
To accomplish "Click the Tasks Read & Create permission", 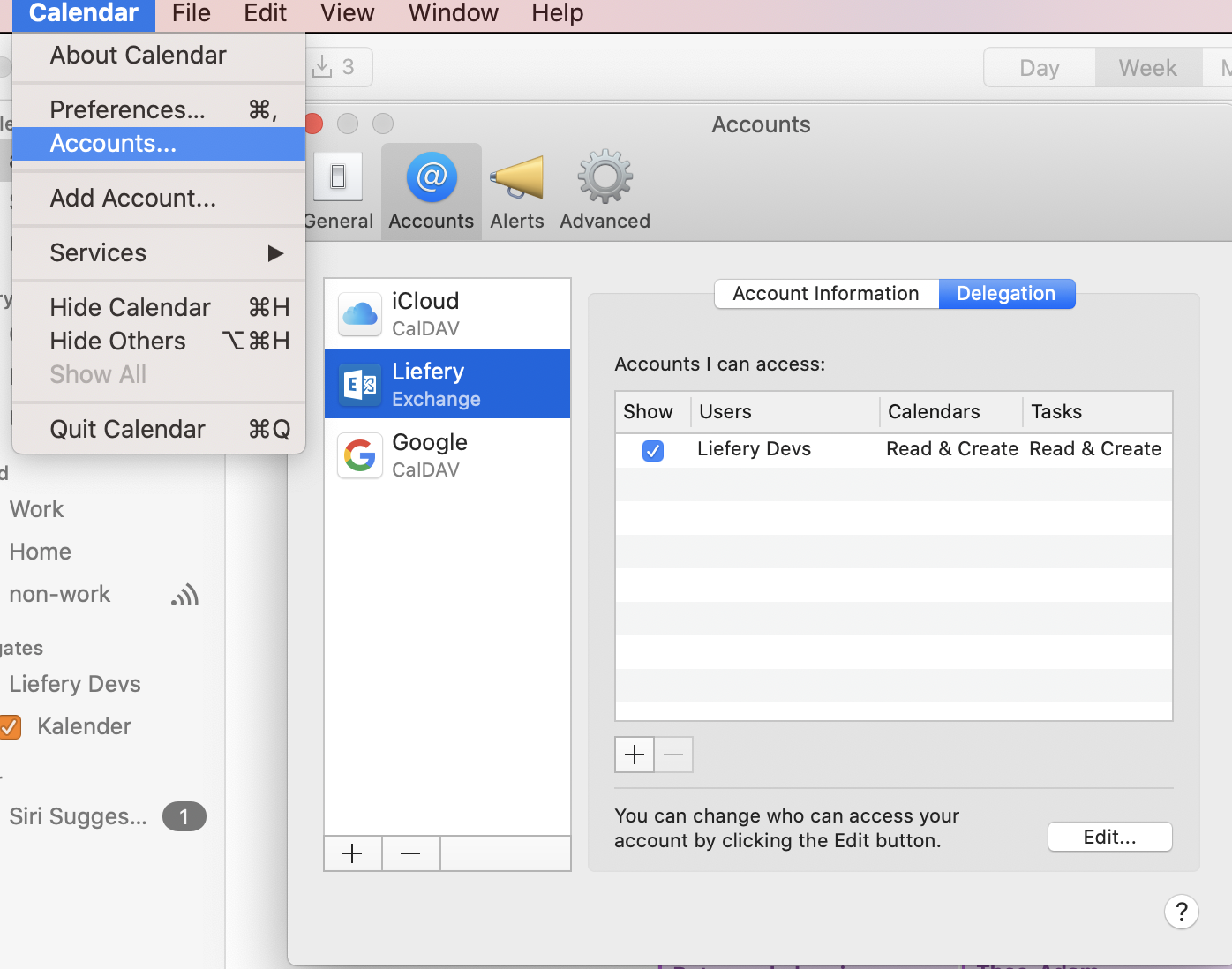I will pyautogui.click(x=1095, y=449).
